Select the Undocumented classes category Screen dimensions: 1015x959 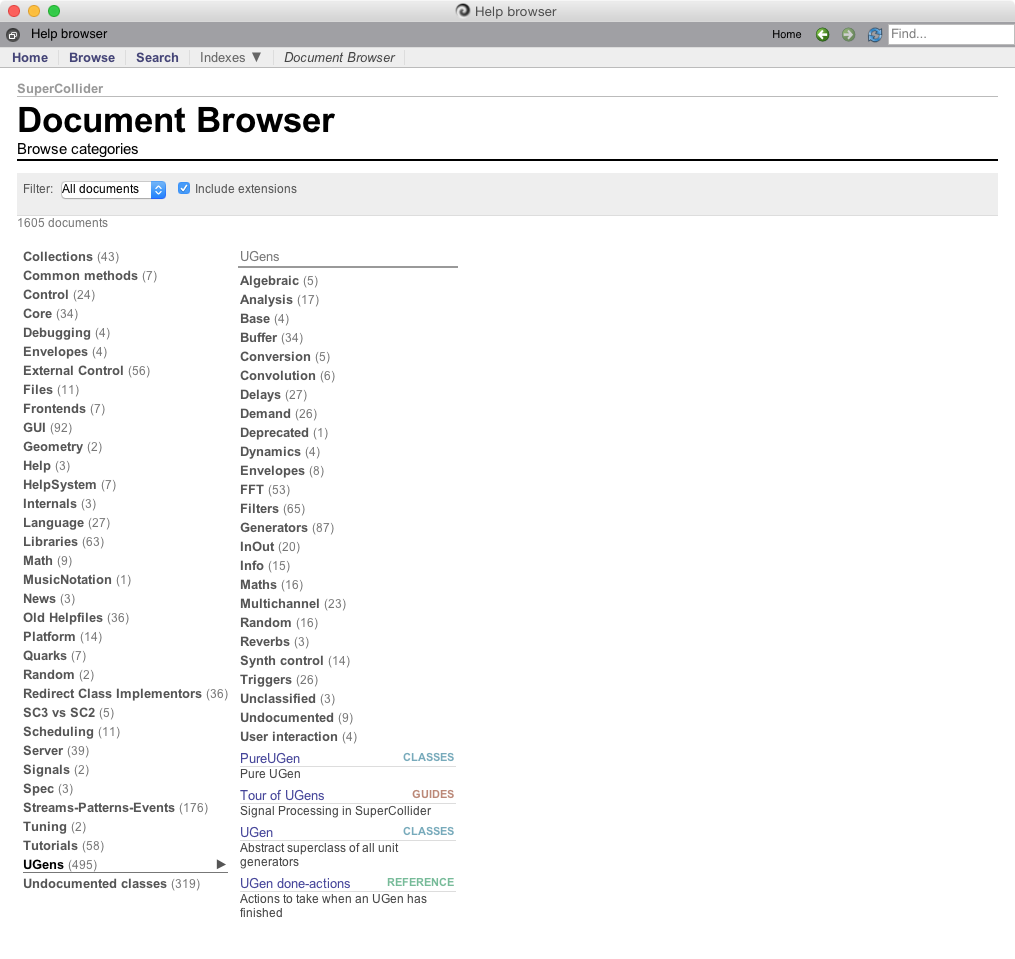pyautogui.click(x=112, y=883)
